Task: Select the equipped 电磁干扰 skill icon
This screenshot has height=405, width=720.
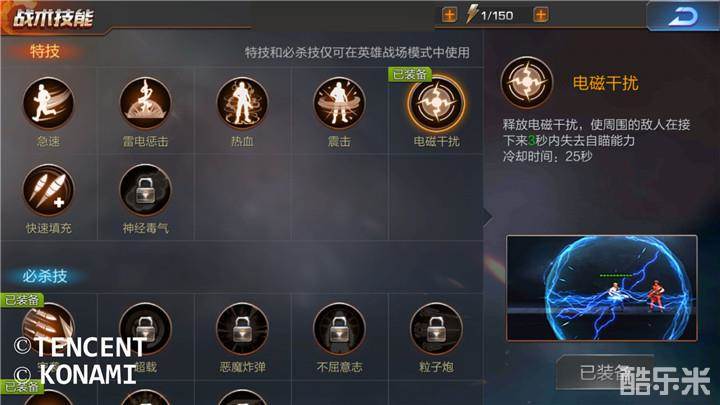Action: [x=436, y=103]
